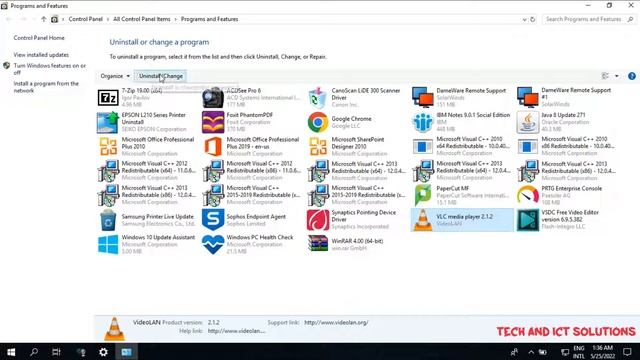
Task: Open Settings gear on the taskbar
Action: coord(103,352)
